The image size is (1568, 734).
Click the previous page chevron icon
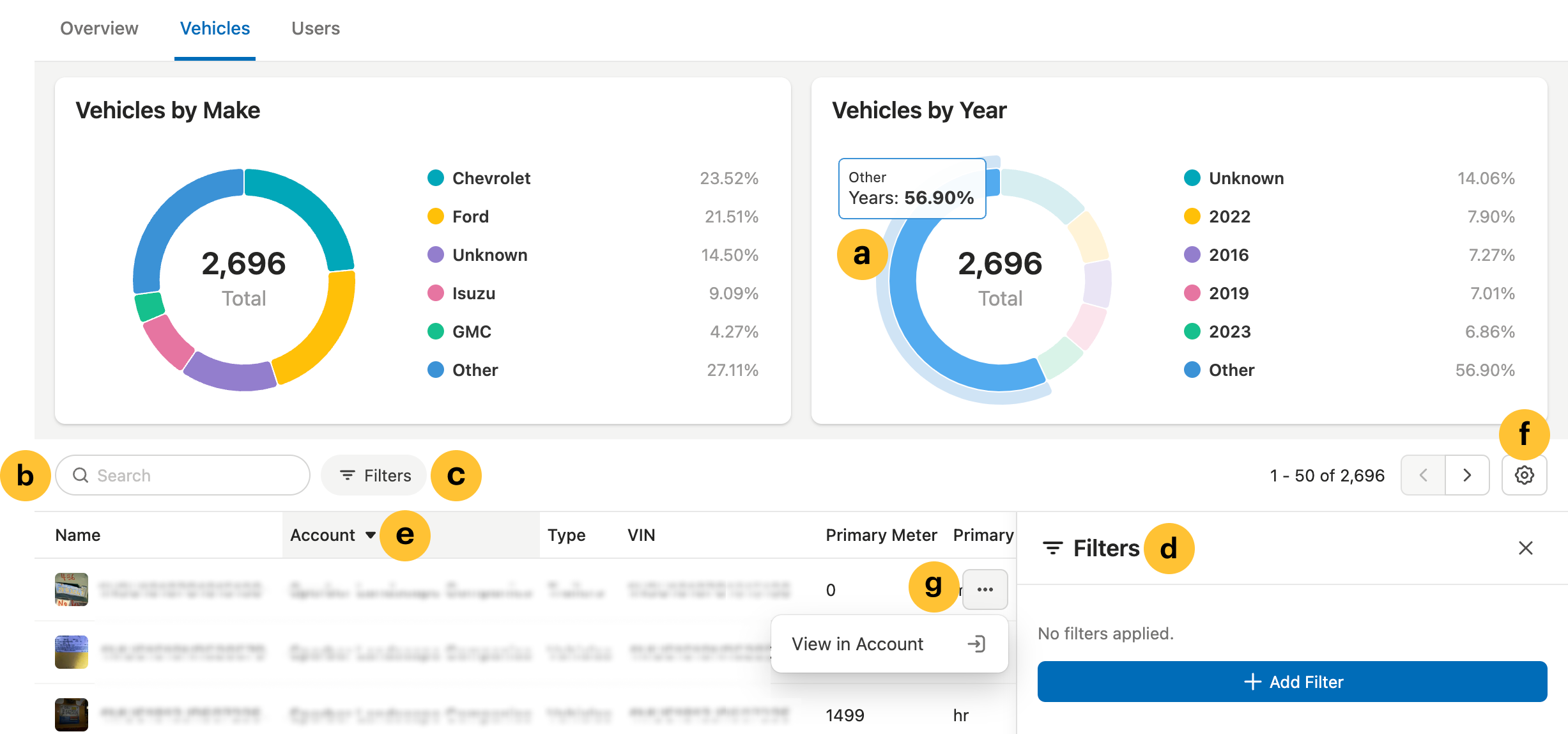[x=1424, y=475]
